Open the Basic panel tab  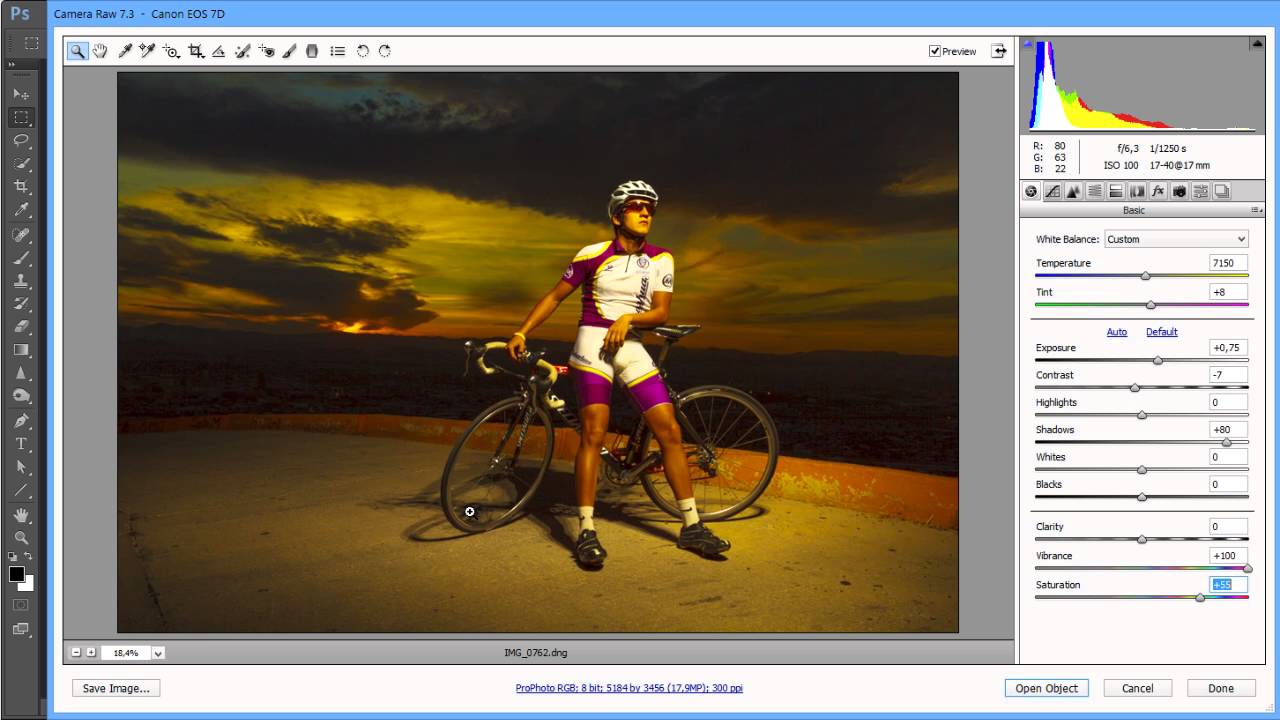click(1031, 191)
